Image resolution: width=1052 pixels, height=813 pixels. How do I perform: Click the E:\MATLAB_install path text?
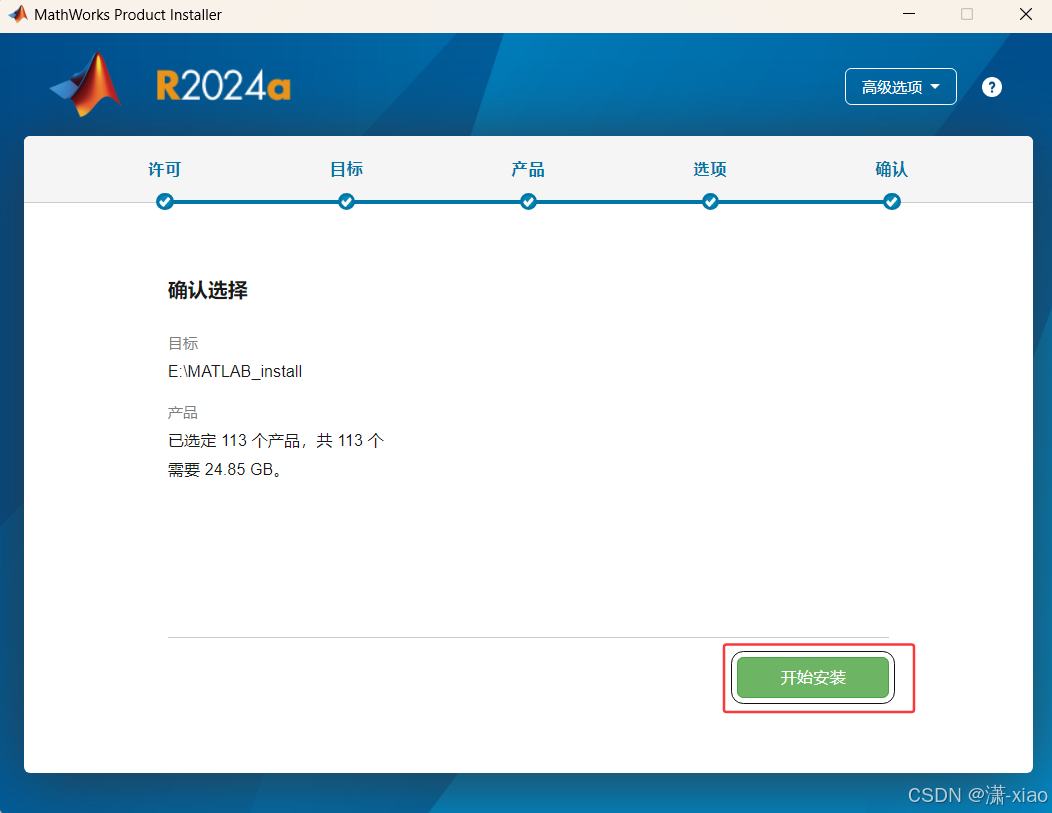[235, 371]
